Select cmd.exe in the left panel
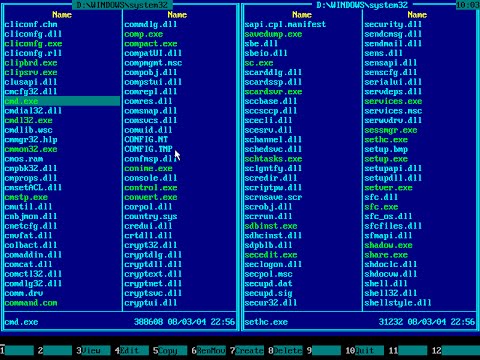 pos(62,101)
